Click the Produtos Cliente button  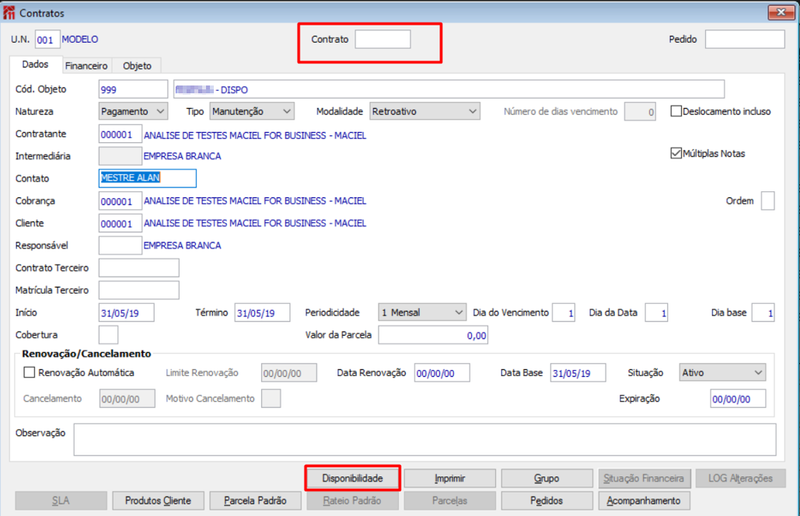tap(158, 501)
